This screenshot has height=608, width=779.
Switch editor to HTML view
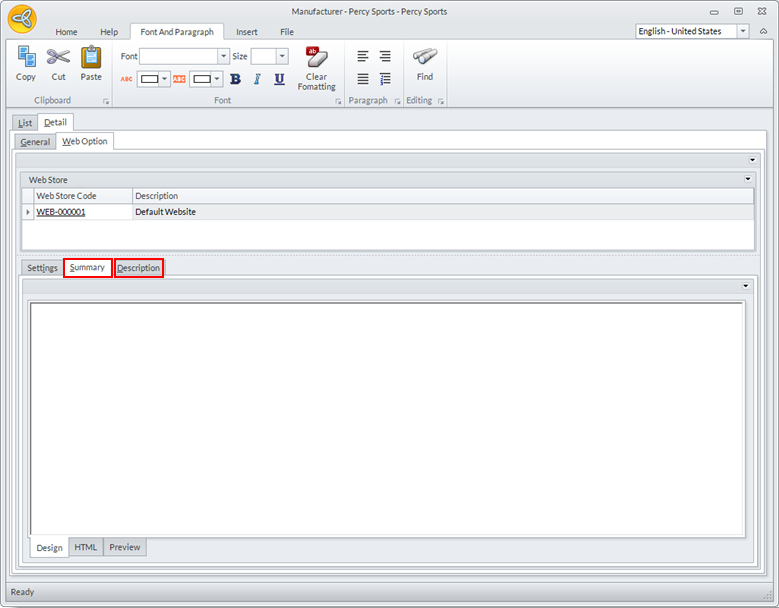point(86,547)
